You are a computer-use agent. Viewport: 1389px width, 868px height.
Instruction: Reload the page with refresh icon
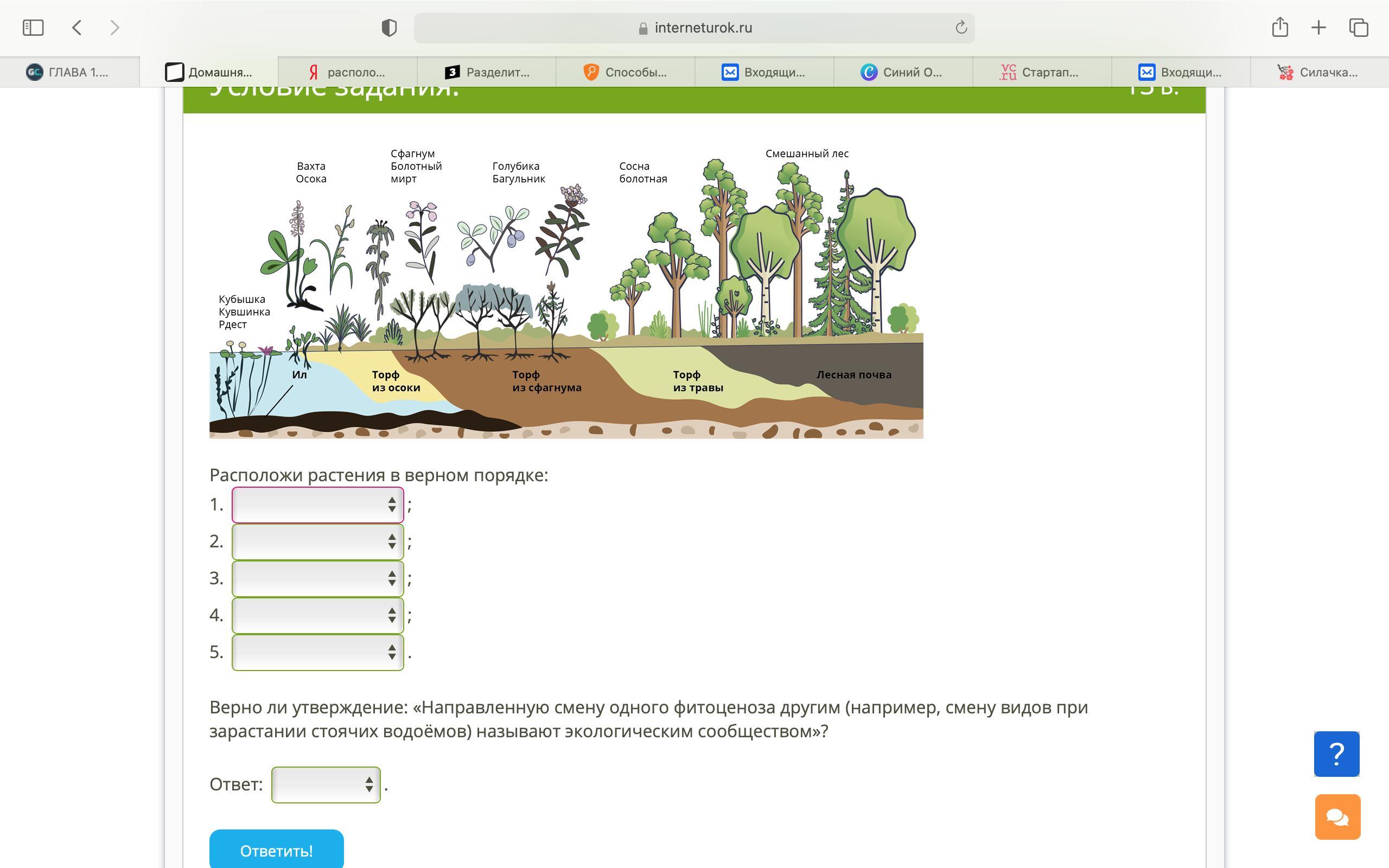click(x=961, y=28)
